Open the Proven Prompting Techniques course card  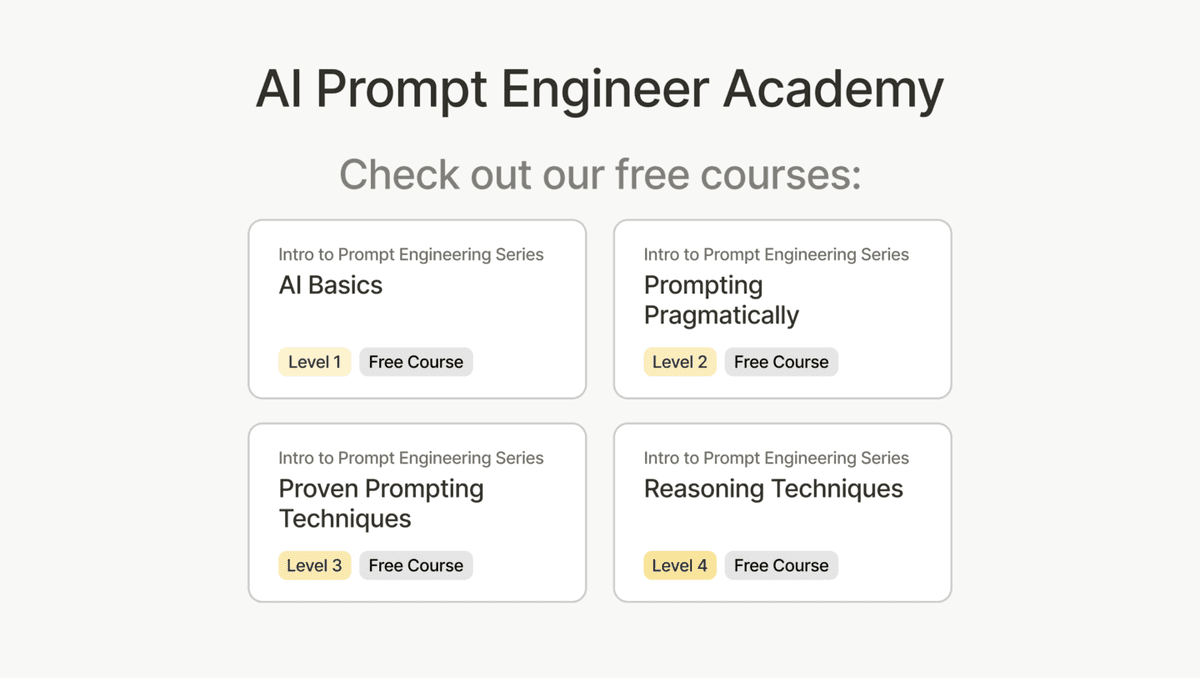[x=417, y=512]
